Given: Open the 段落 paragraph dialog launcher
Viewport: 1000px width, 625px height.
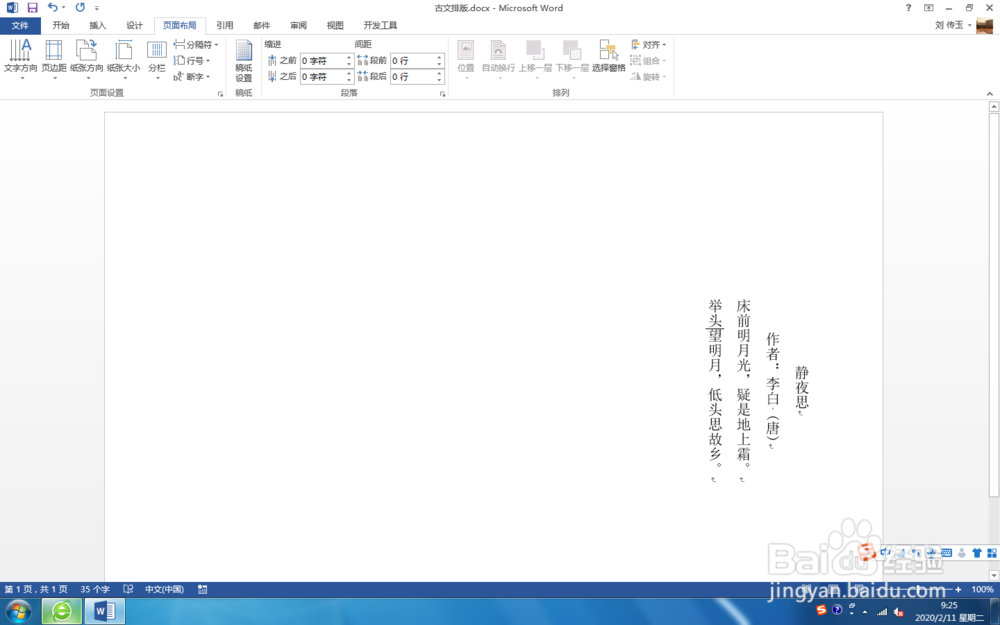Looking at the screenshot, I should [443, 94].
